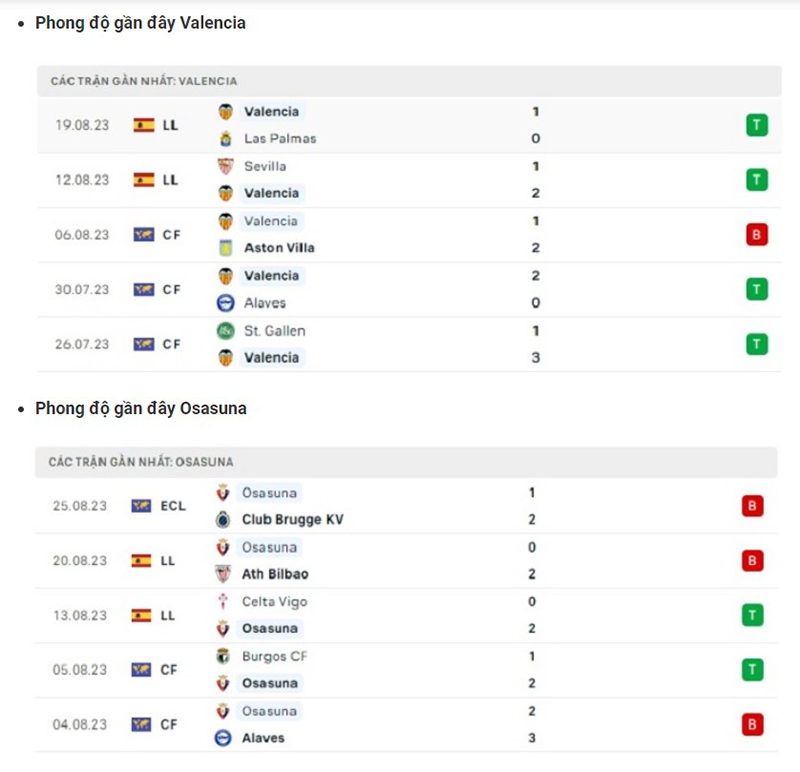Click the Burgos CF club crest
The image size is (800, 772).
coord(223,657)
